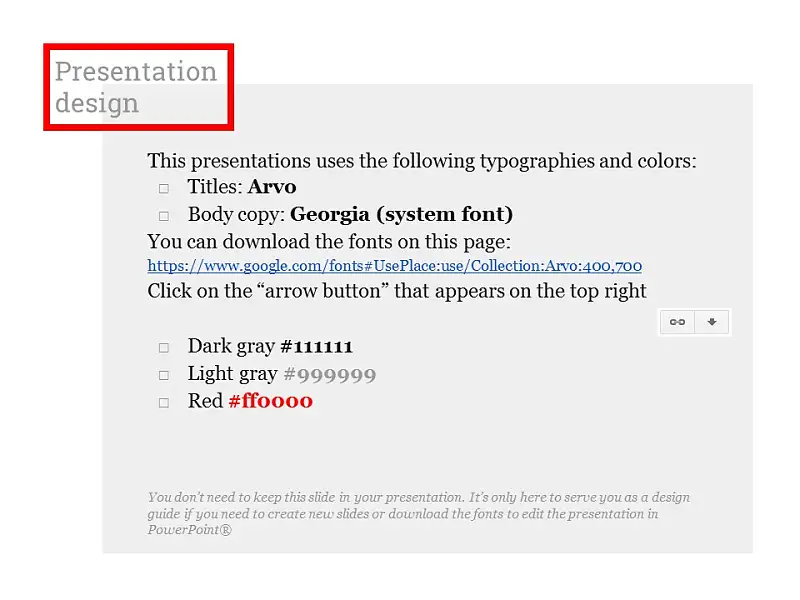Click the 'You can download the fonts' line

pyautogui.click(x=329, y=241)
